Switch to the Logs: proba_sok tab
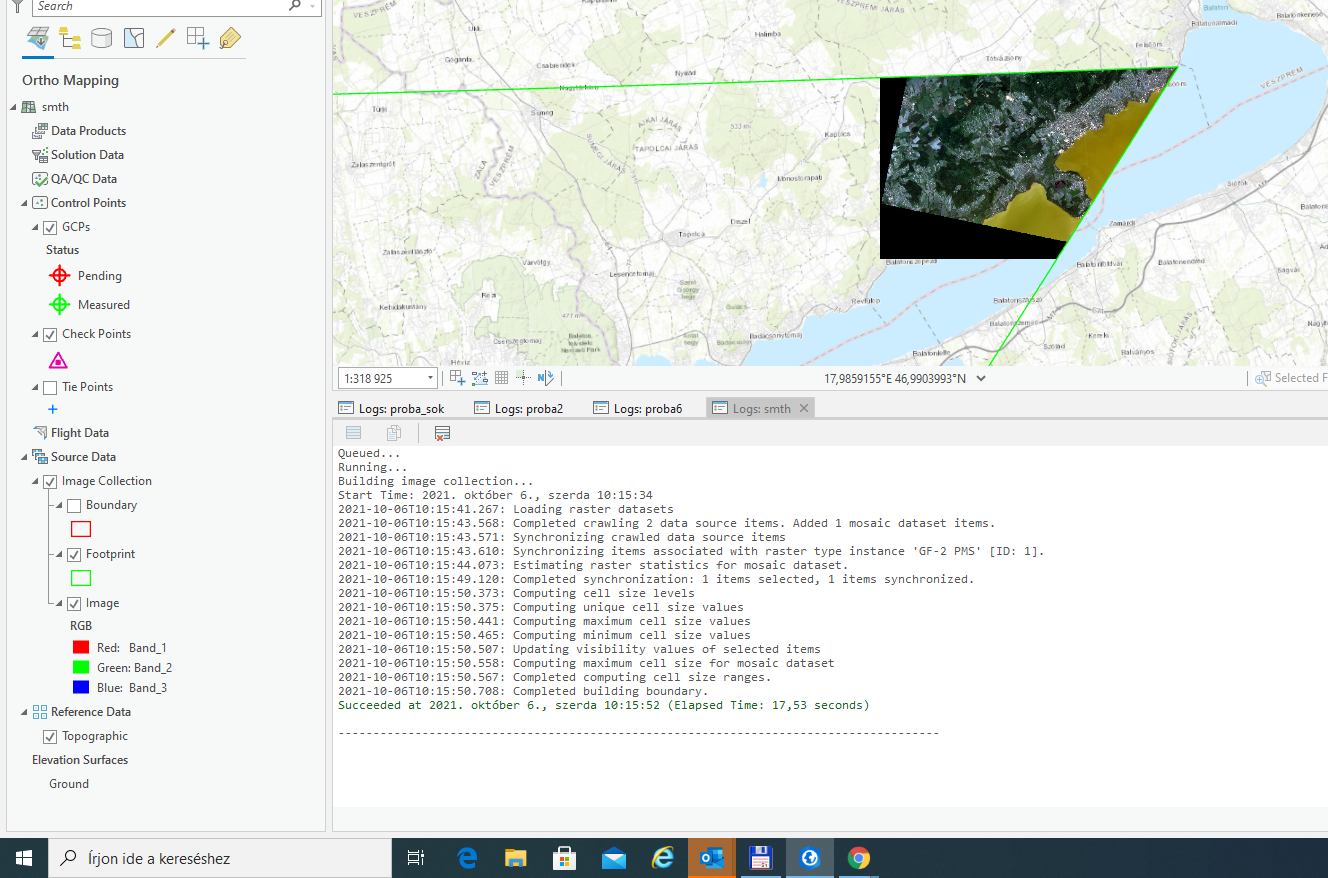This screenshot has height=878, width=1328. [x=392, y=408]
